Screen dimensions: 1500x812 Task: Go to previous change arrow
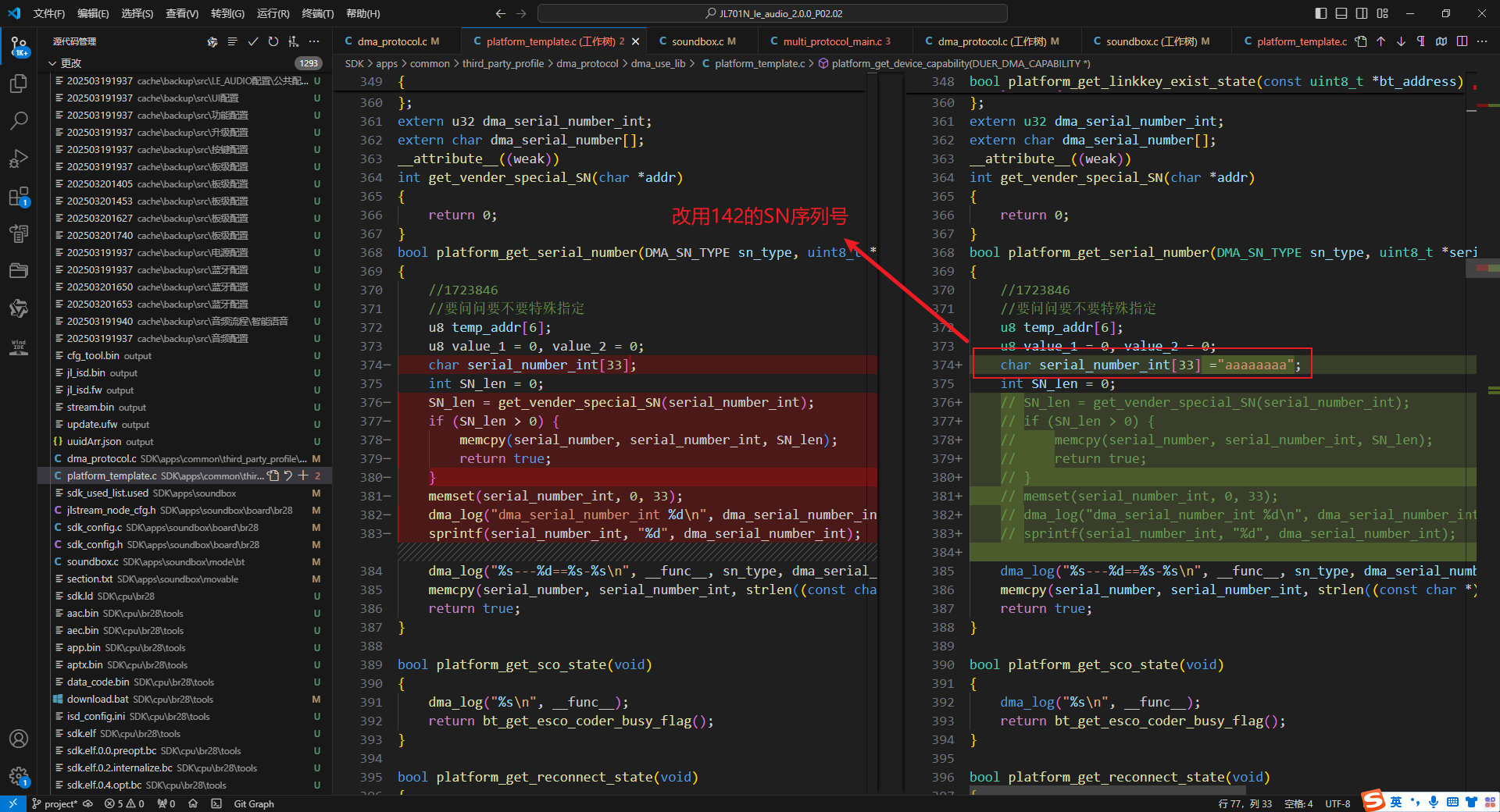(1380, 41)
